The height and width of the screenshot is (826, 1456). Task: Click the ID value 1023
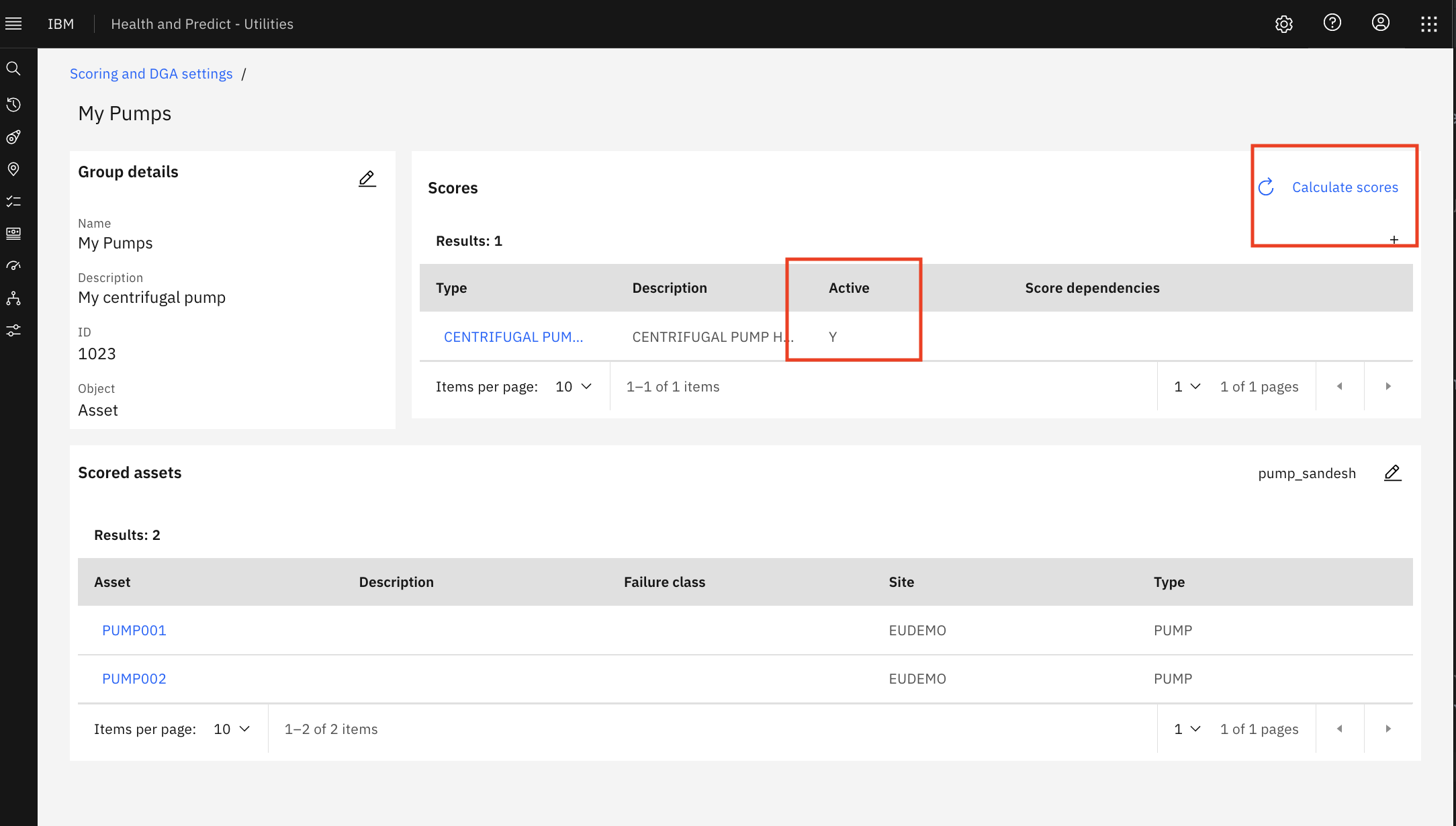[97, 354]
